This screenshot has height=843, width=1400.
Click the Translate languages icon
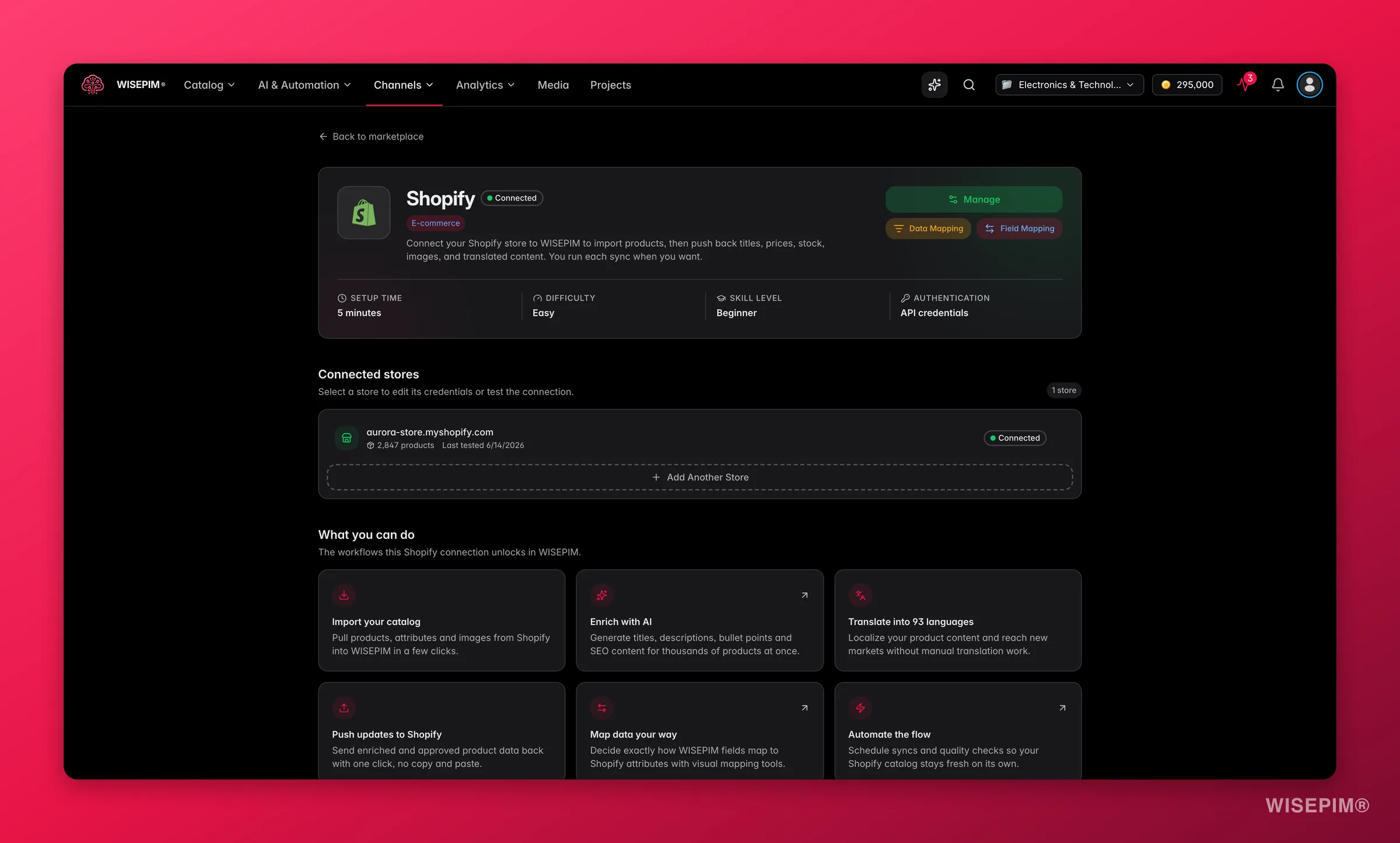(860, 595)
